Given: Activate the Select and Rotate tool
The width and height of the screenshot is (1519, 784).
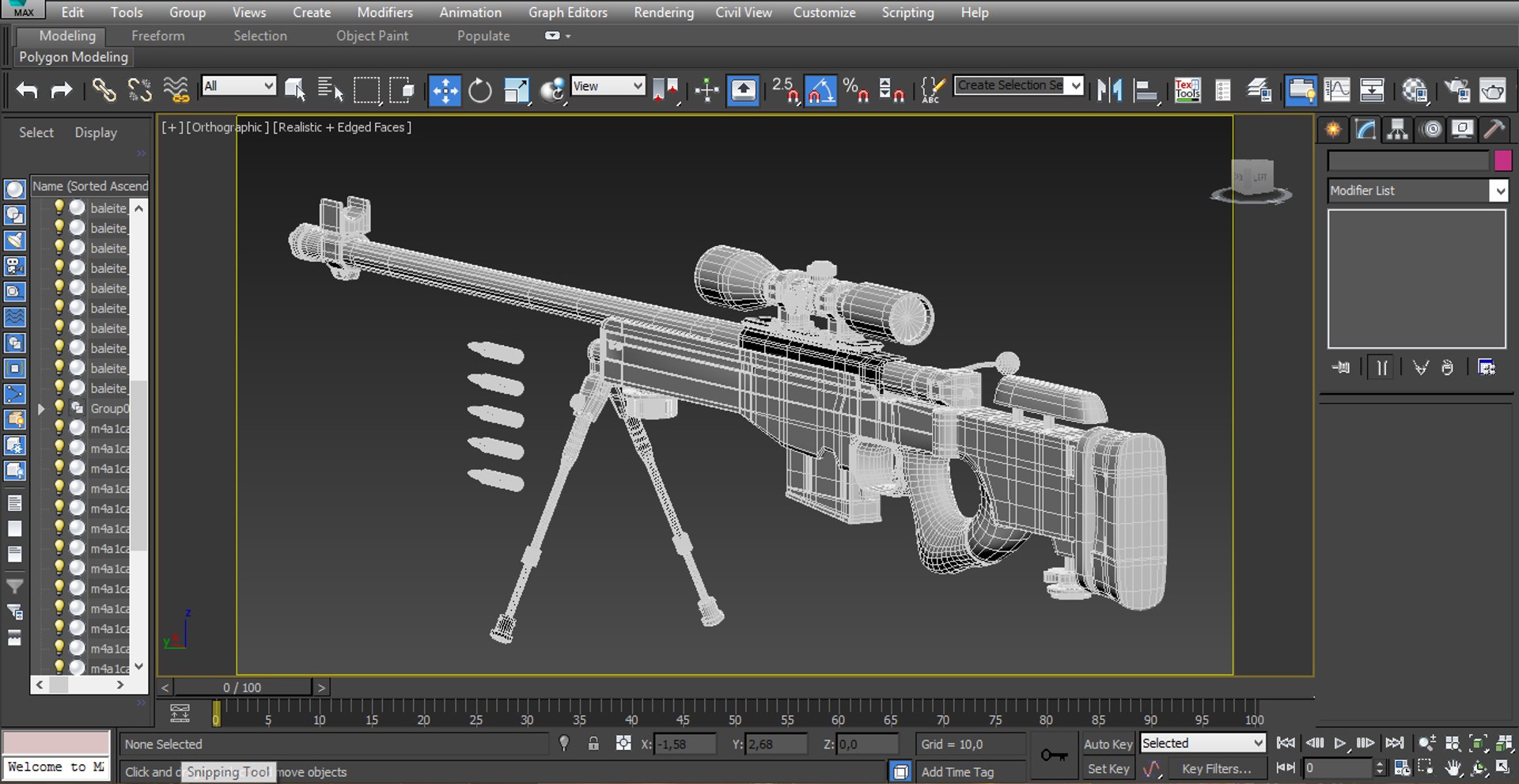Looking at the screenshot, I should [480, 90].
